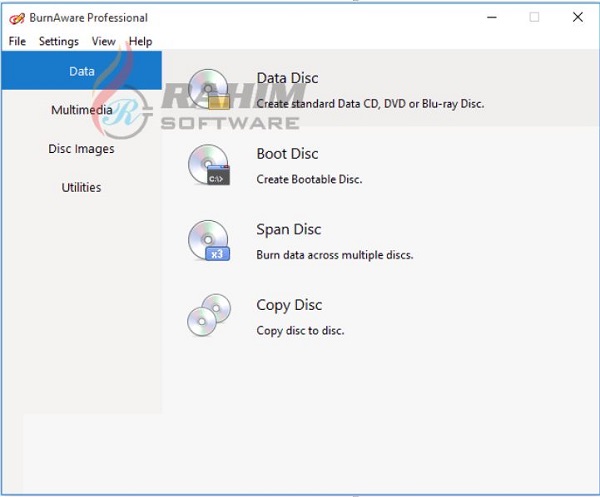The height and width of the screenshot is (497, 600).
Task: Switch to the Multimedia category
Action: [82, 110]
